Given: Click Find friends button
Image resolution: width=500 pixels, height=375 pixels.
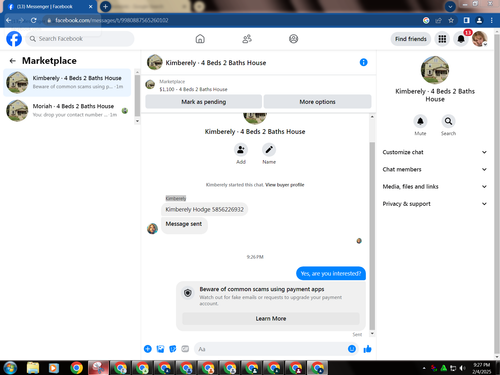Looking at the screenshot, I should [x=411, y=39].
